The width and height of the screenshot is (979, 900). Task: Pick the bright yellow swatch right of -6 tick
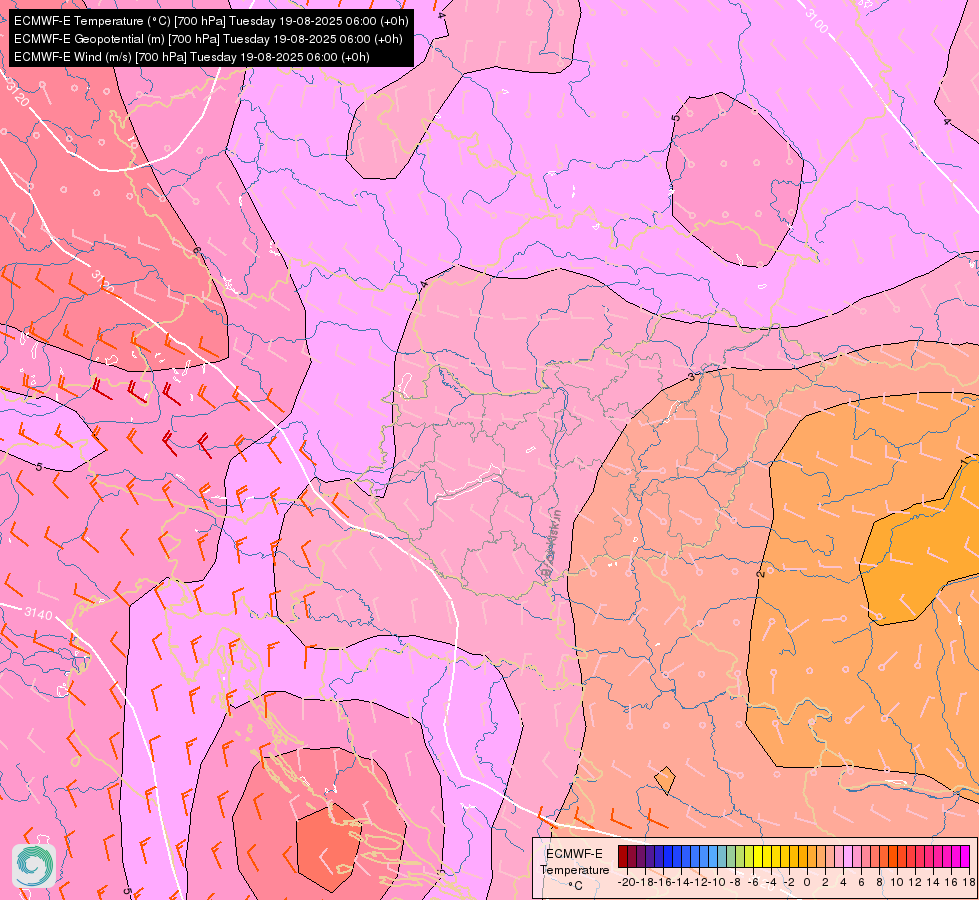tap(758, 856)
